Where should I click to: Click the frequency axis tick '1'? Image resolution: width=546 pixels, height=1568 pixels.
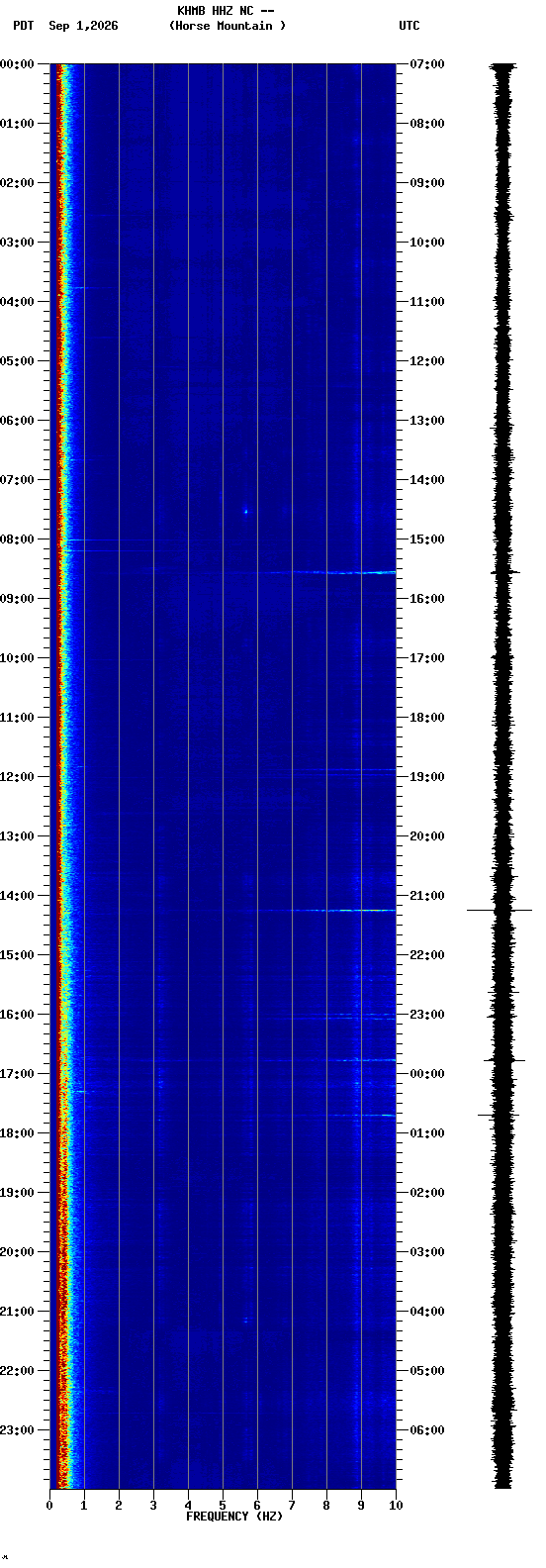point(84,1506)
